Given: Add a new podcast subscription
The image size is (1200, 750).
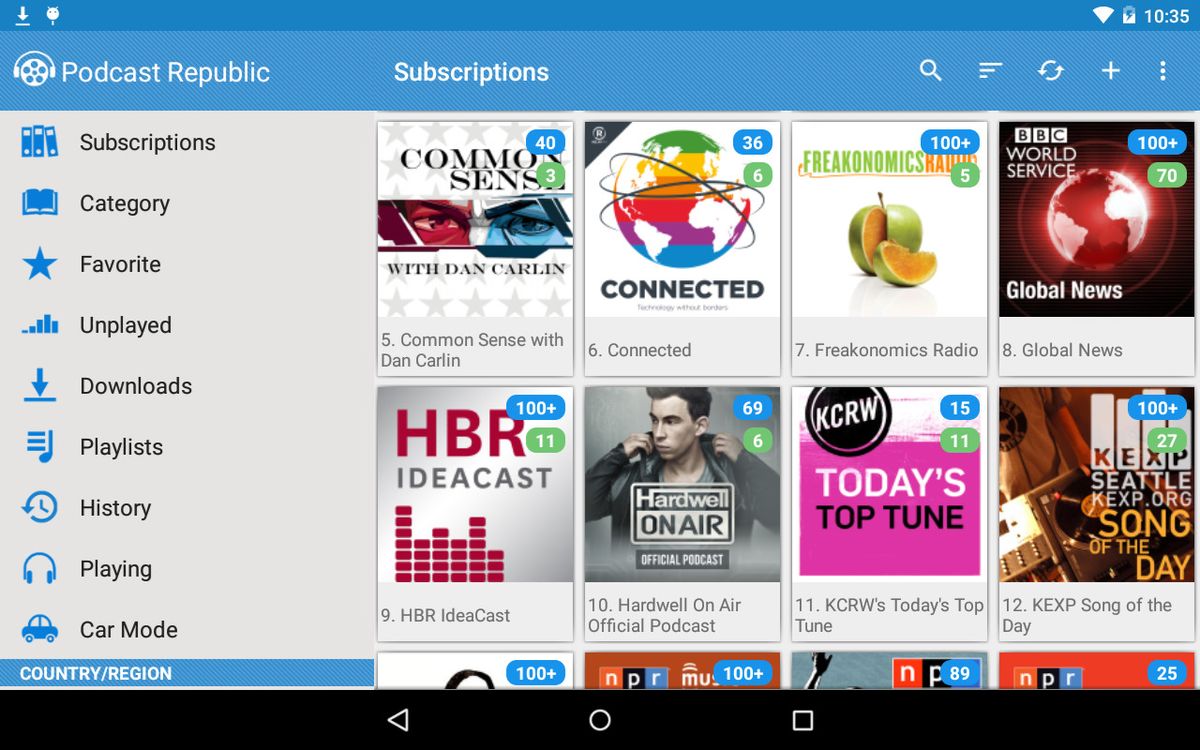Looking at the screenshot, I should pyautogui.click(x=1111, y=71).
